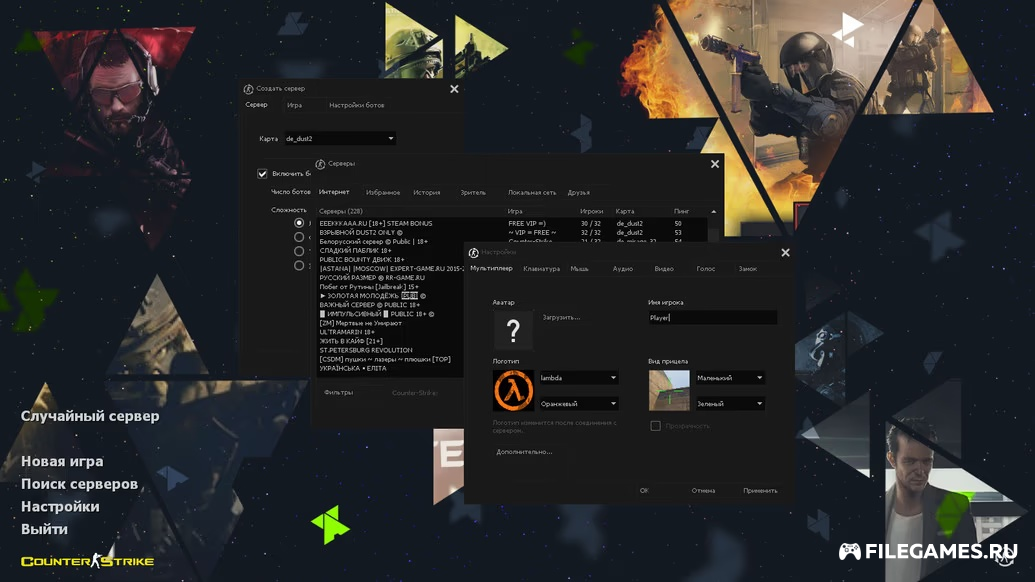
Task: Select server "PUBLIC BOUNTY ДВИЖ 18+"
Action: (391, 260)
